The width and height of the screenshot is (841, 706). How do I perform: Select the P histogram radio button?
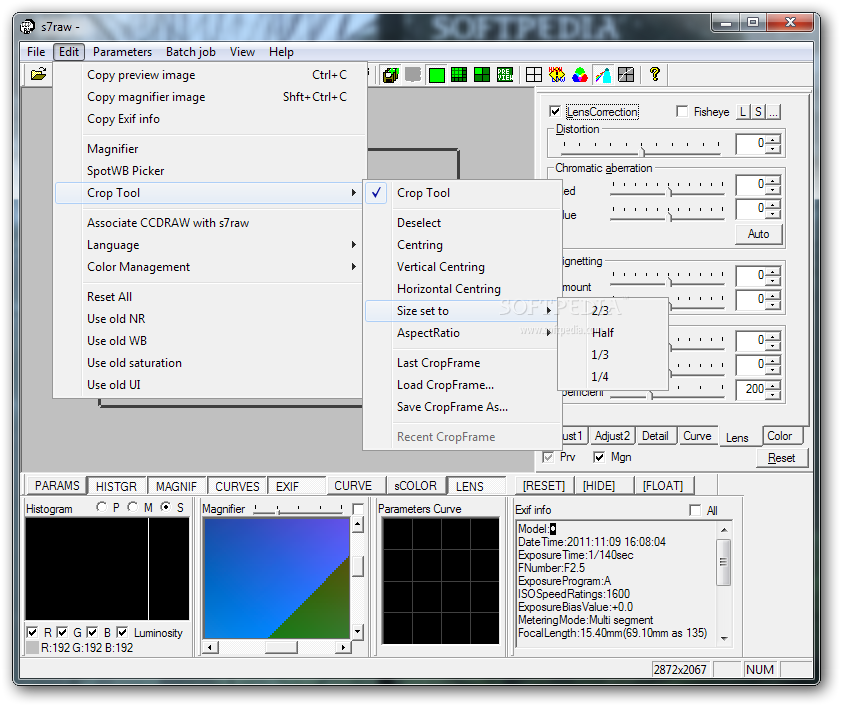click(x=101, y=507)
